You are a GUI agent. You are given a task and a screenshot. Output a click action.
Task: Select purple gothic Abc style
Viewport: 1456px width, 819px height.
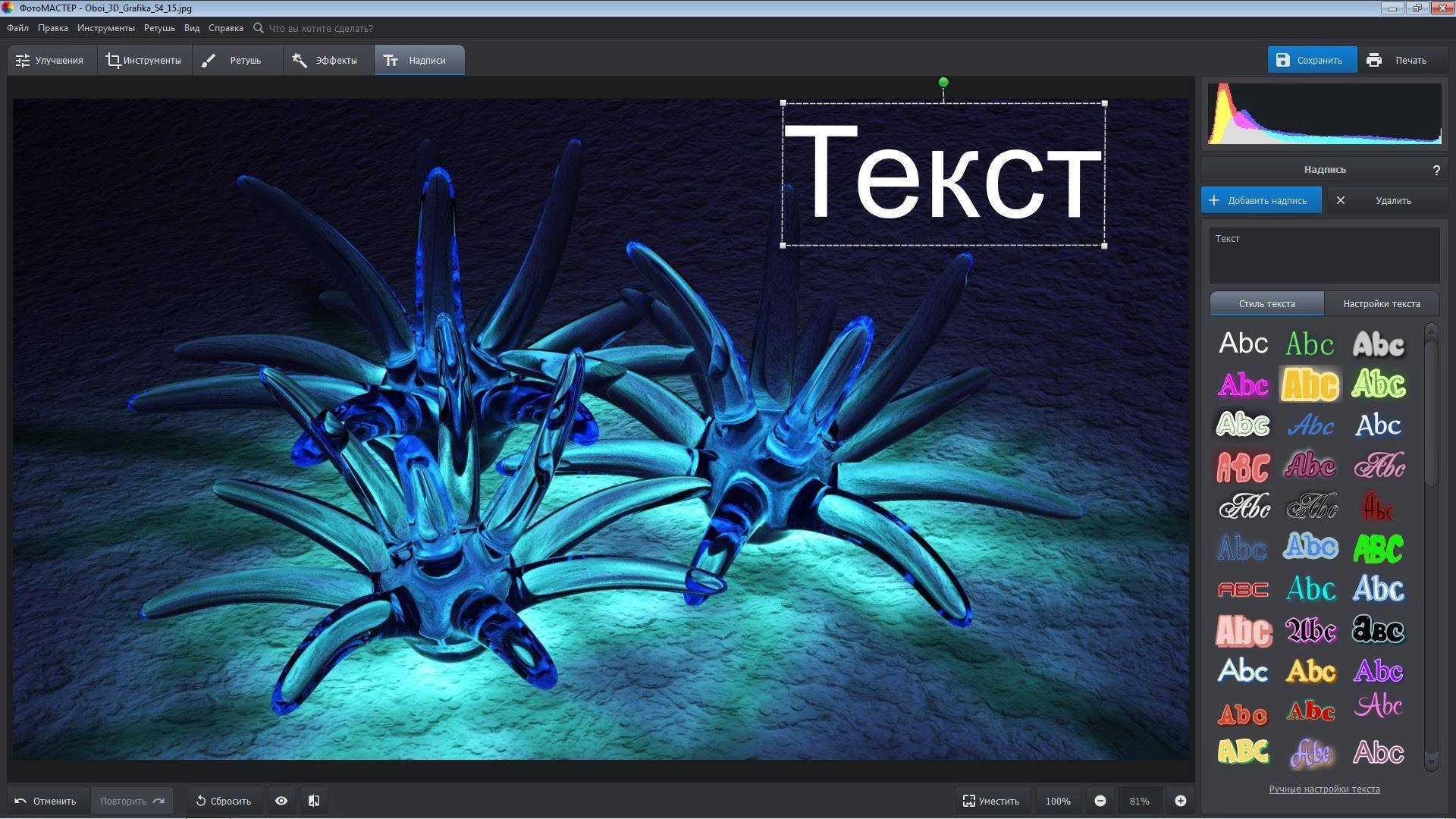pos(1310,630)
